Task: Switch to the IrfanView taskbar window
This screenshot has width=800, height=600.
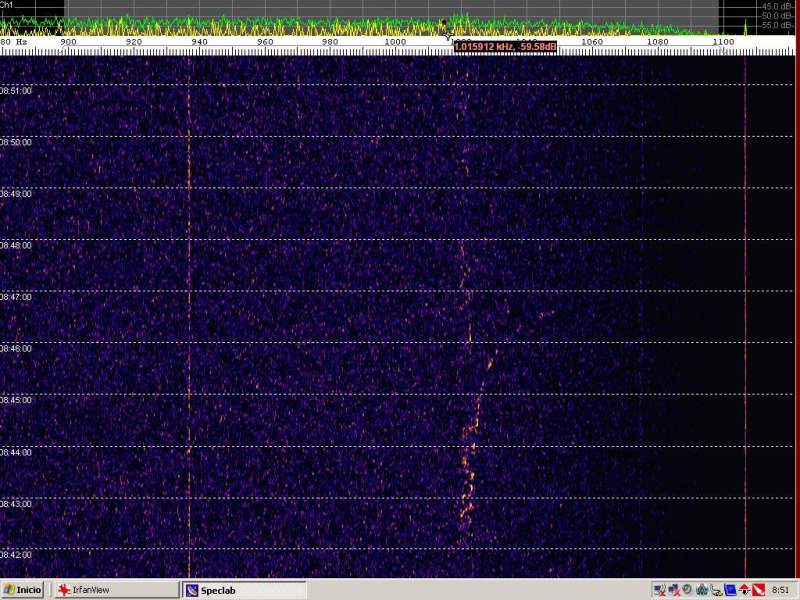Action: click(115, 590)
